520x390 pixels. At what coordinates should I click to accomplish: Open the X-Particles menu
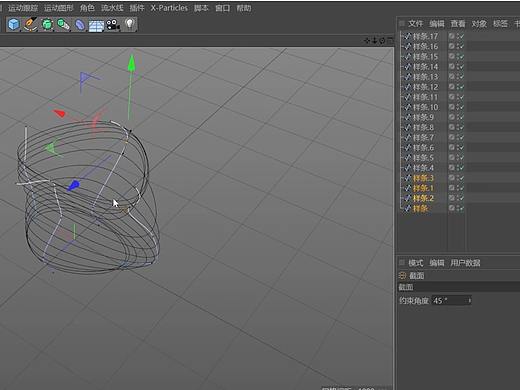(169, 8)
